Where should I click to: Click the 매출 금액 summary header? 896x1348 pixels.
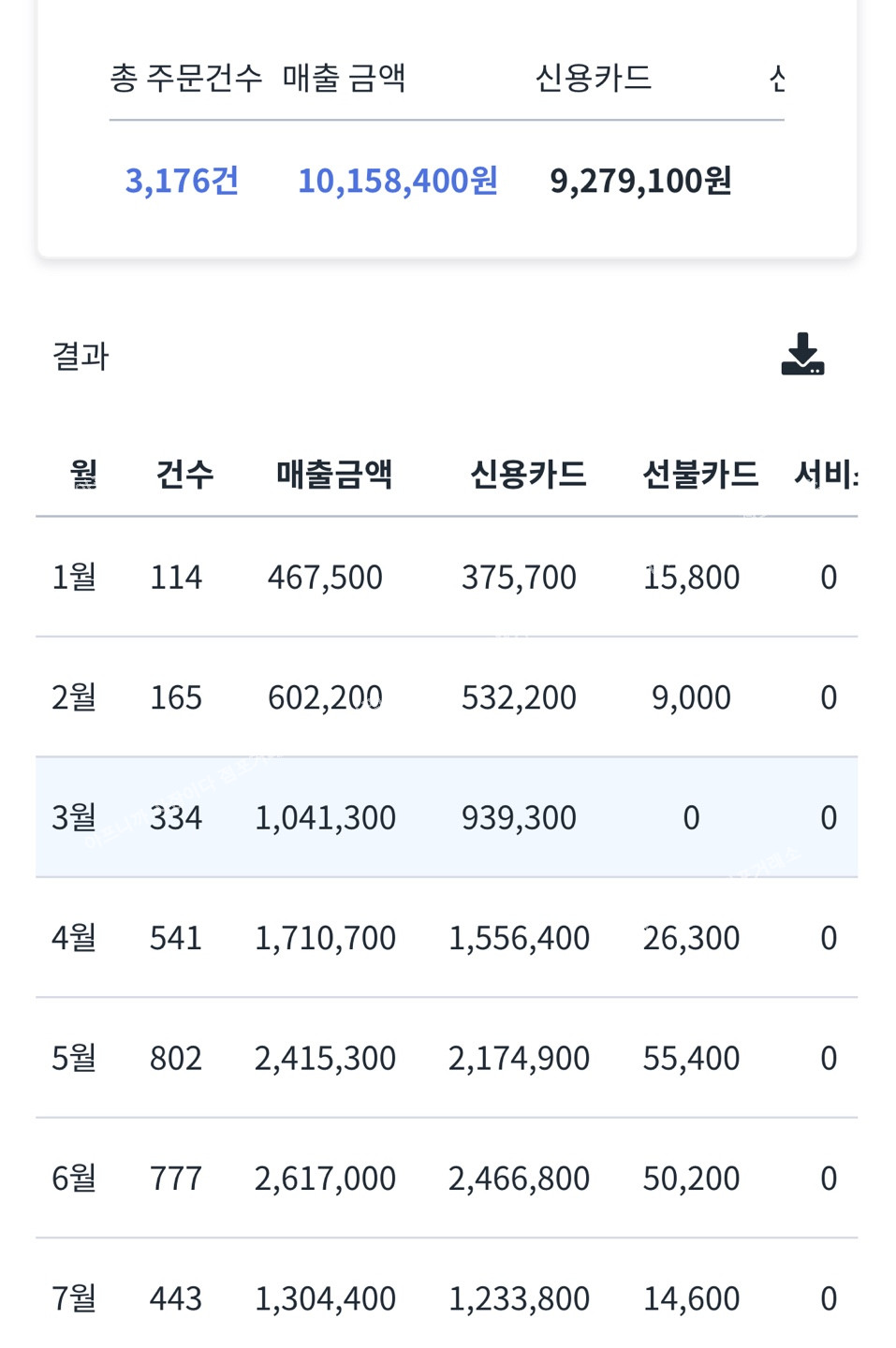tap(344, 78)
